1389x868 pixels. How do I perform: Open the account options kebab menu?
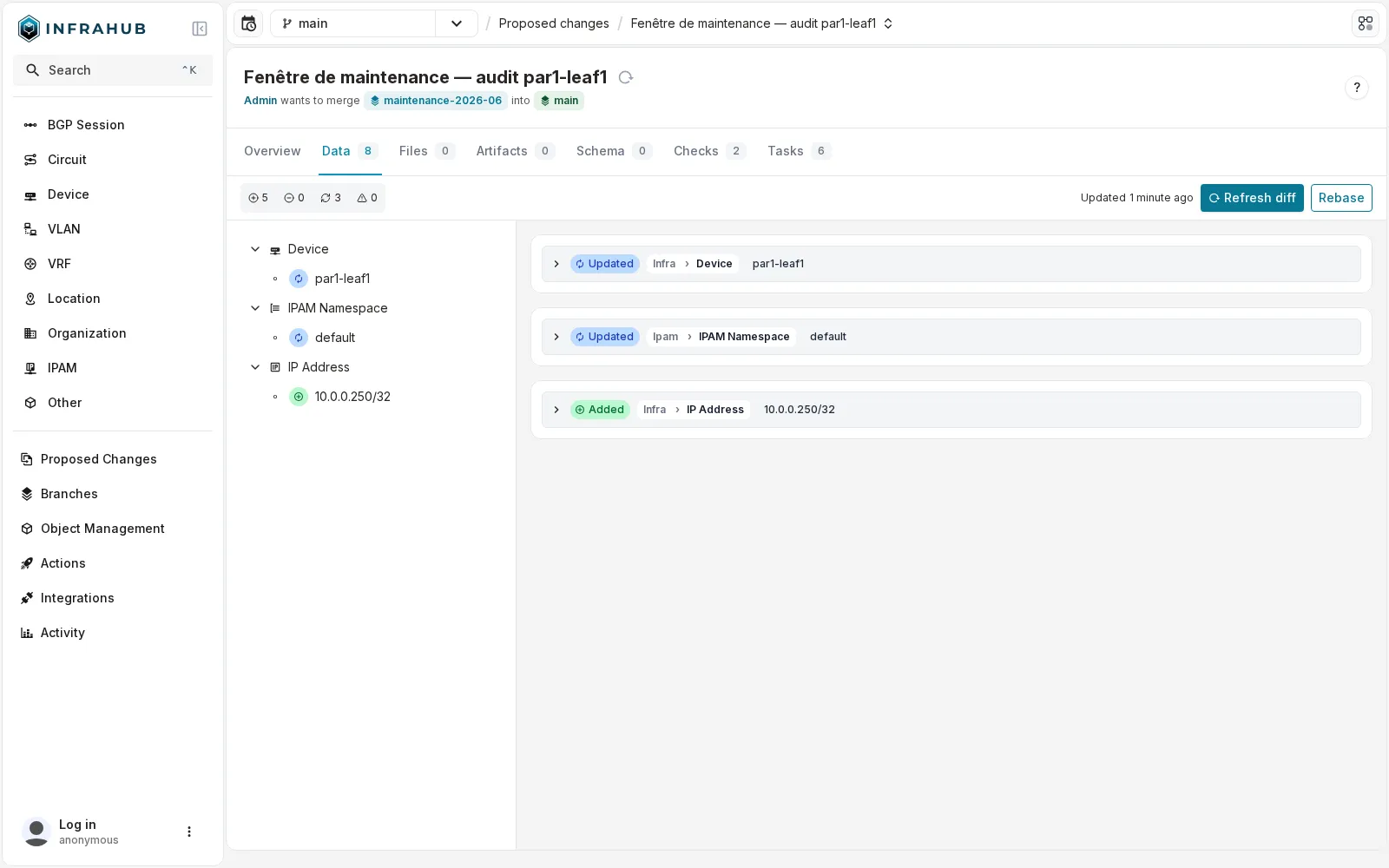tap(189, 832)
